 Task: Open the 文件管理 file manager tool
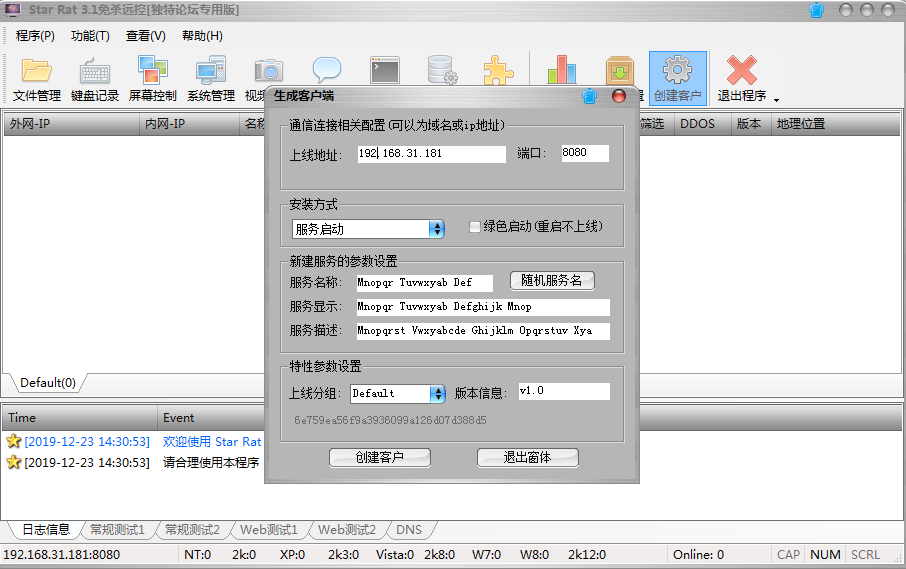click(36, 79)
